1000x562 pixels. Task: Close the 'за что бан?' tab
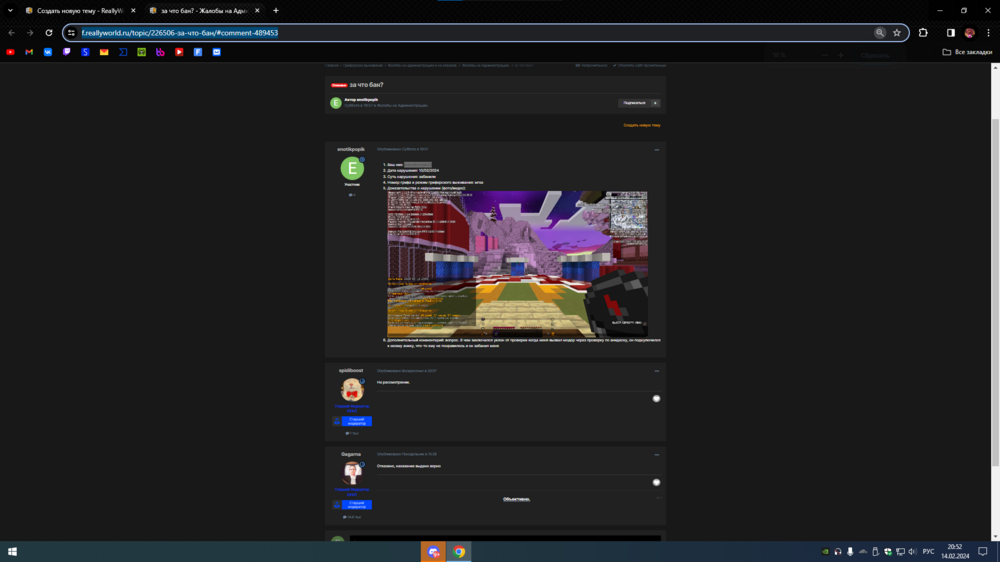pos(257,11)
